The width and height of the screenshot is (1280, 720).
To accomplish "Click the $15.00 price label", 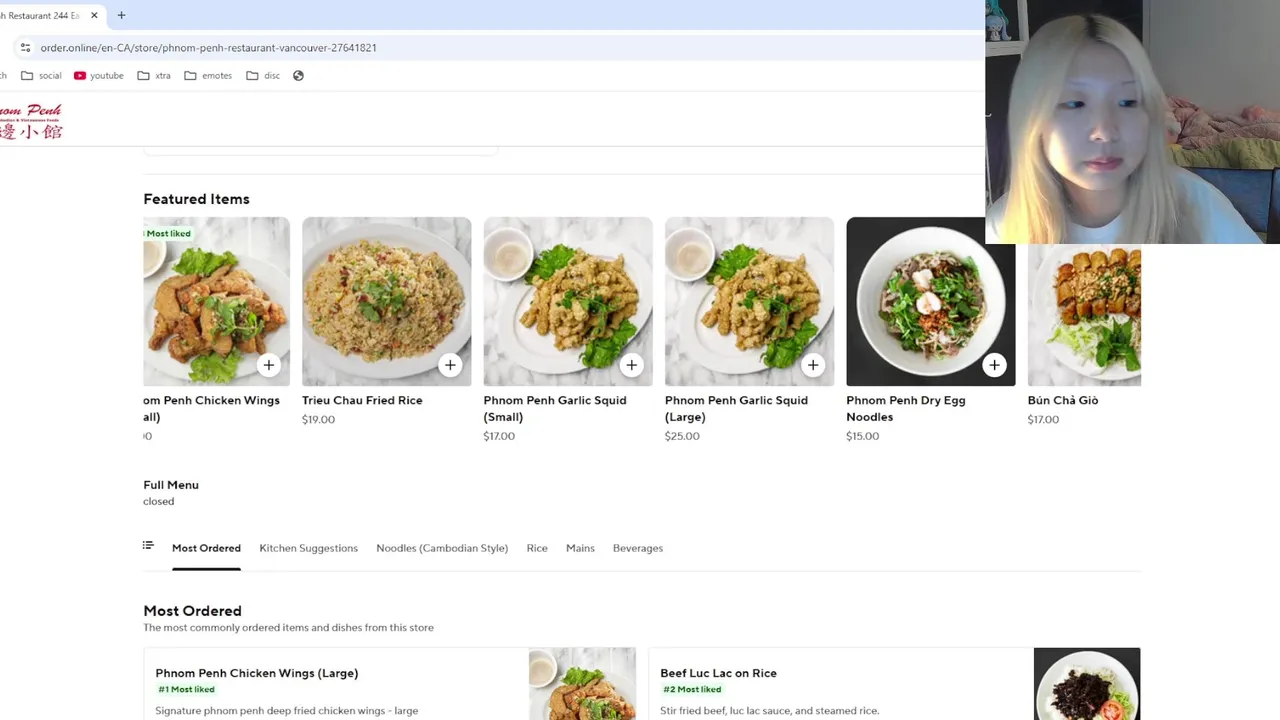I will [x=862, y=436].
